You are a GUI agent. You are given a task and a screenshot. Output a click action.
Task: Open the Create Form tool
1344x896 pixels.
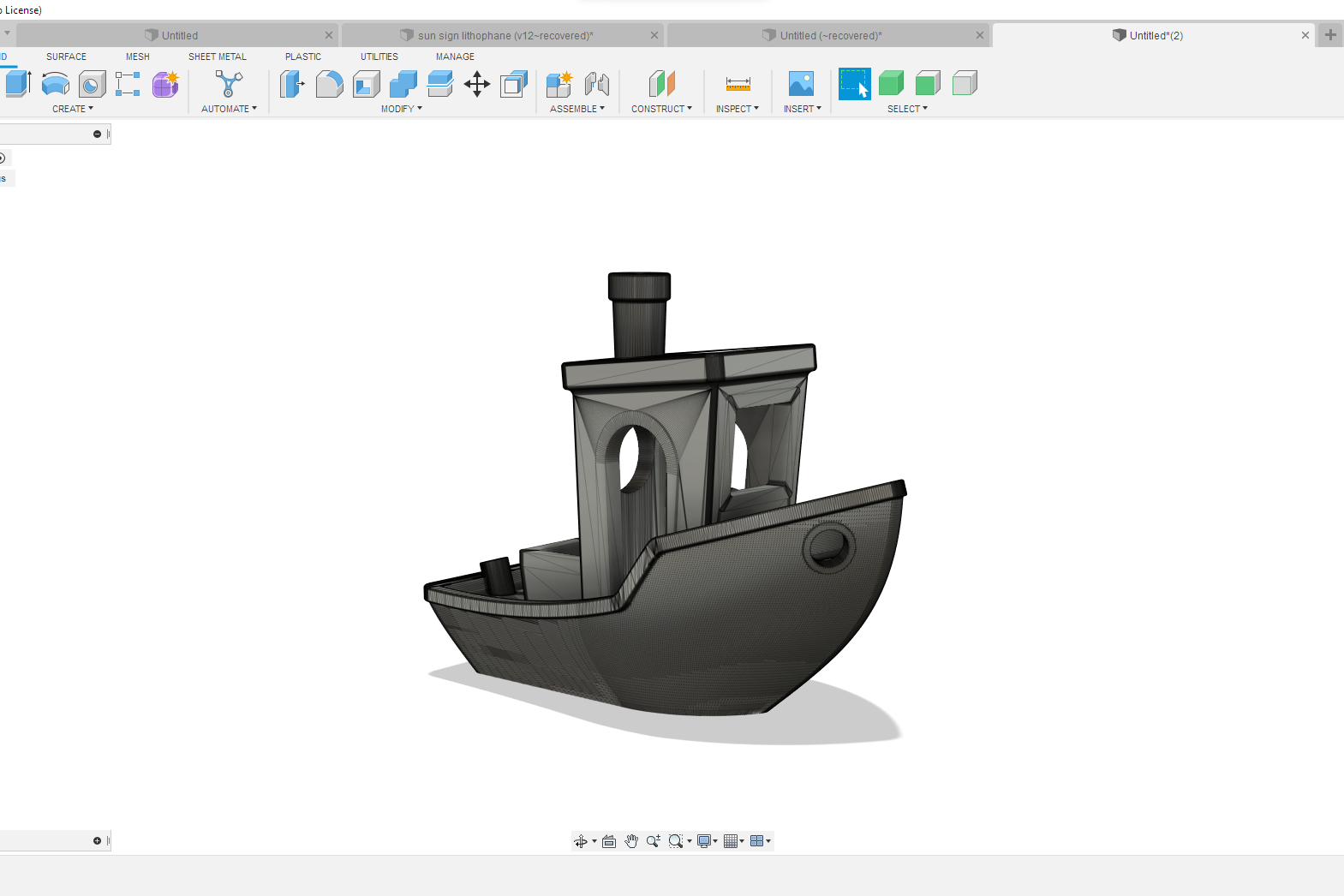click(x=165, y=84)
